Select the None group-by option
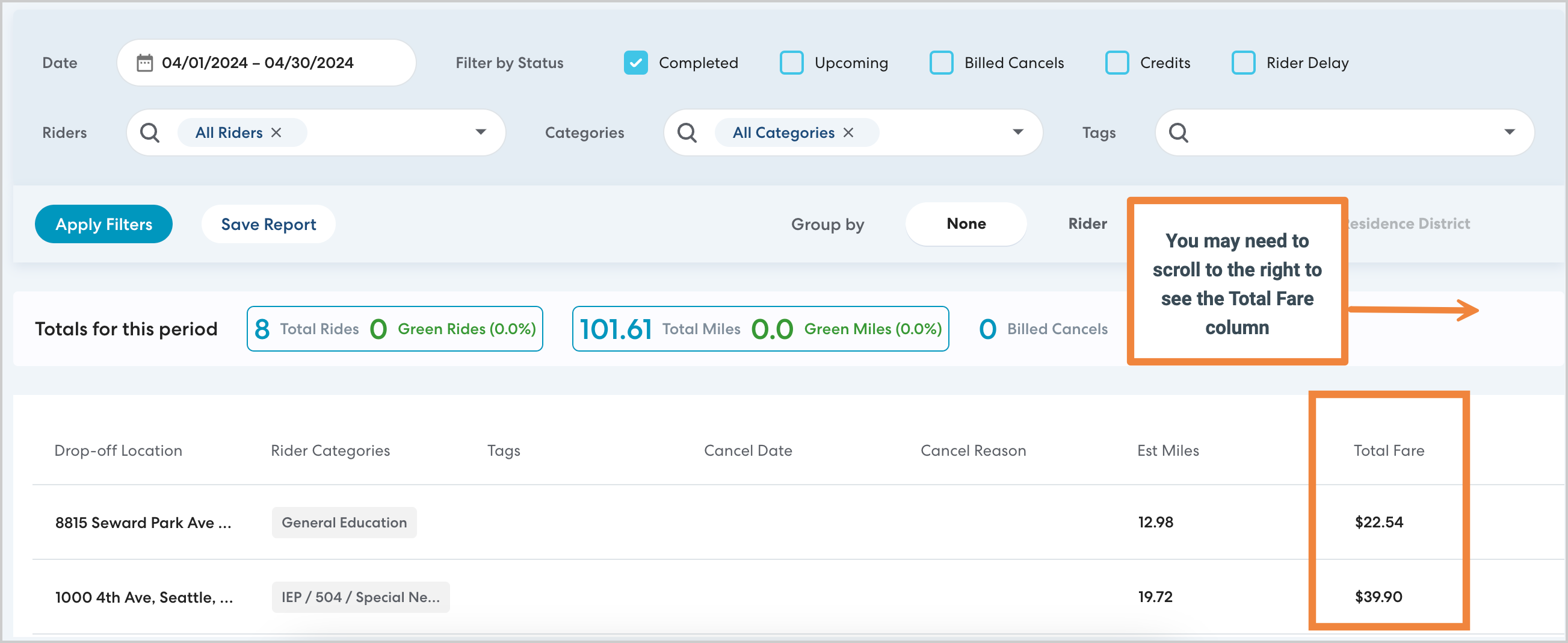Screen dimensions: 1568x643 [965, 223]
